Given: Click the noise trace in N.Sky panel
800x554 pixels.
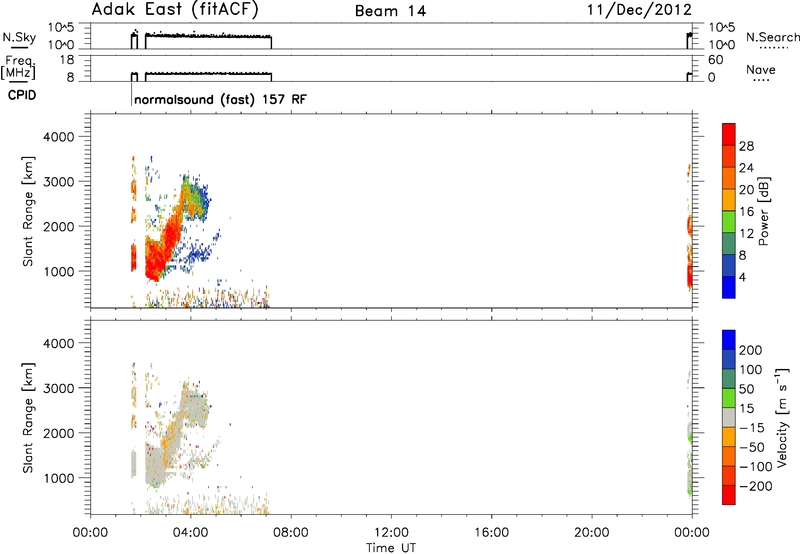Looking at the screenshot, I should point(208,36).
